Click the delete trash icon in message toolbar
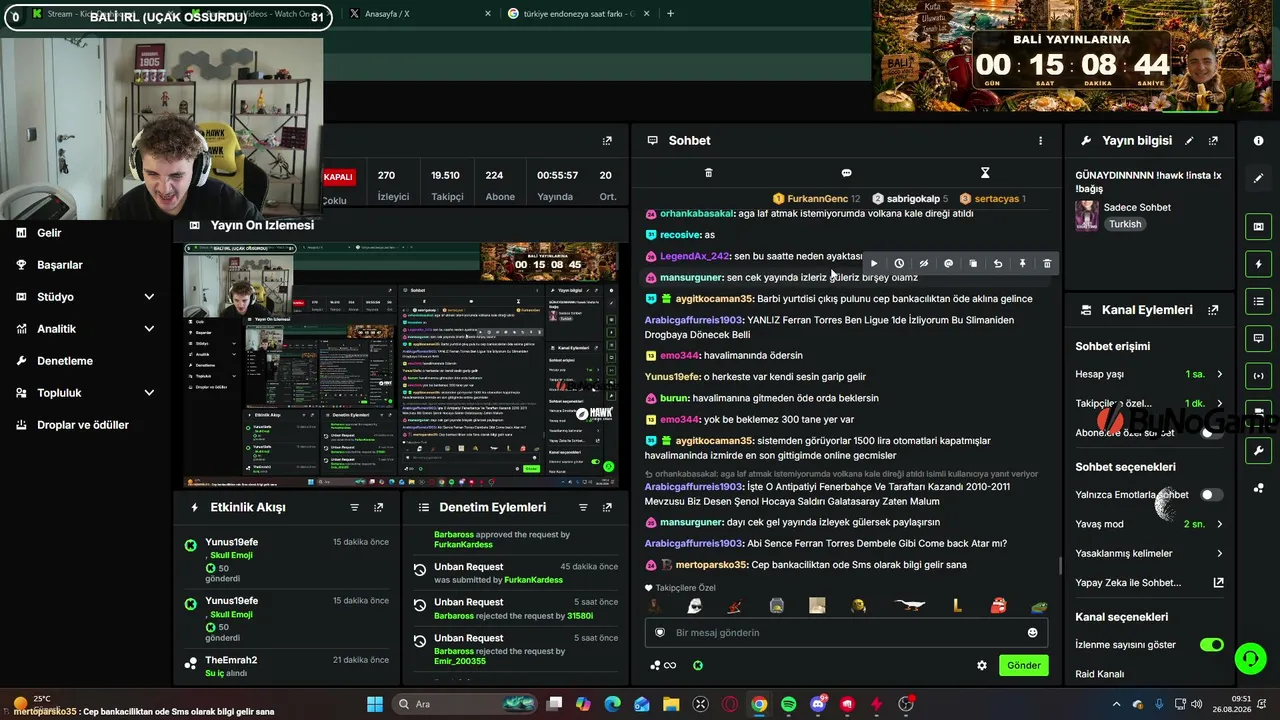This screenshot has width=1280, height=720. tap(1047, 264)
